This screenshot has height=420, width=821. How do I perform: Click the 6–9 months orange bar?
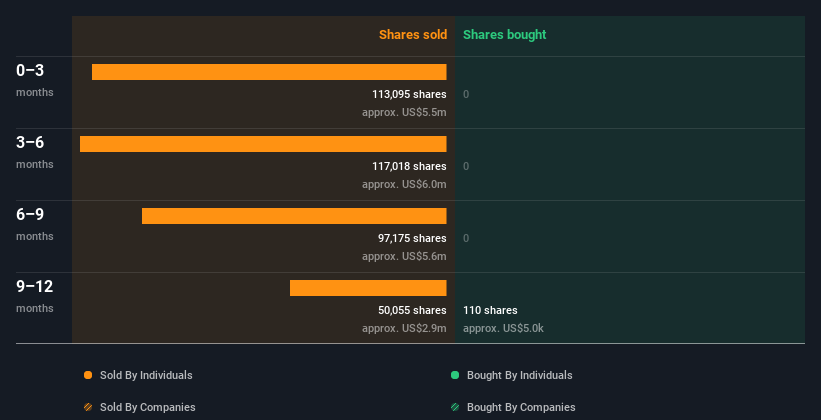(x=294, y=216)
